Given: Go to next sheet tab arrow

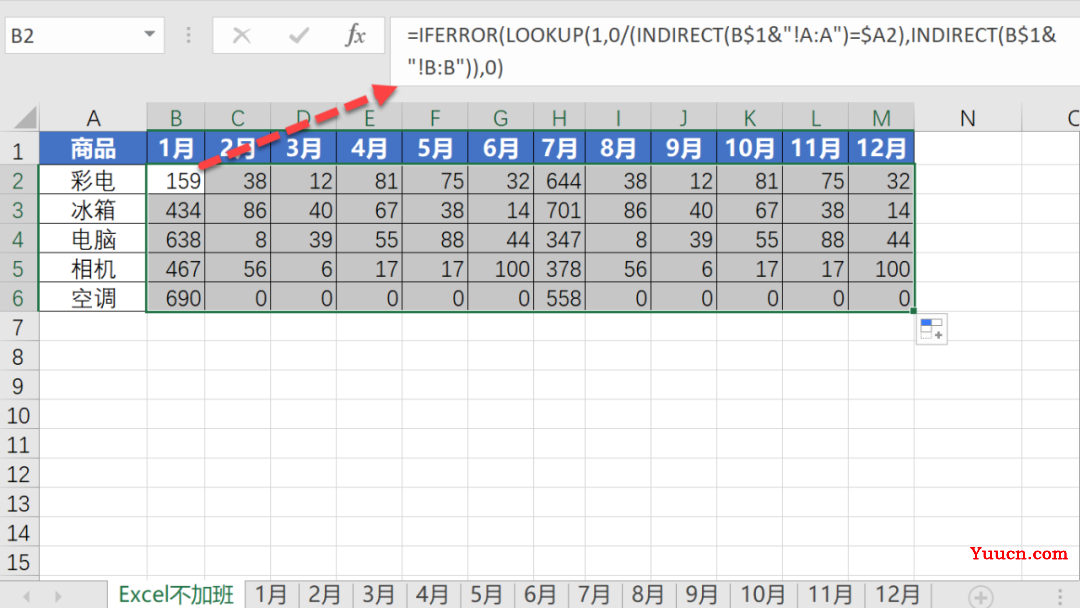Looking at the screenshot, I should [x=58, y=596].
